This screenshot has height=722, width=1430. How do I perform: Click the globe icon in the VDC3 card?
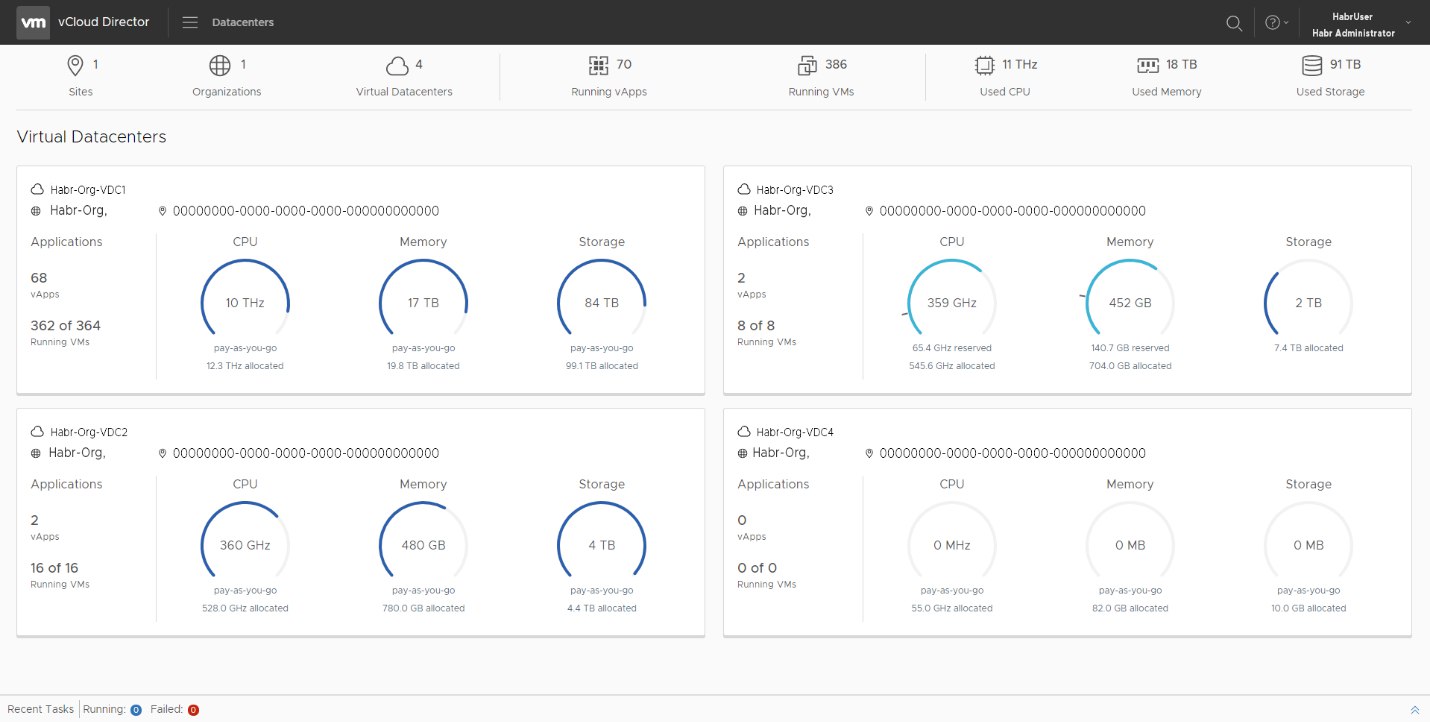pos(742,211)
